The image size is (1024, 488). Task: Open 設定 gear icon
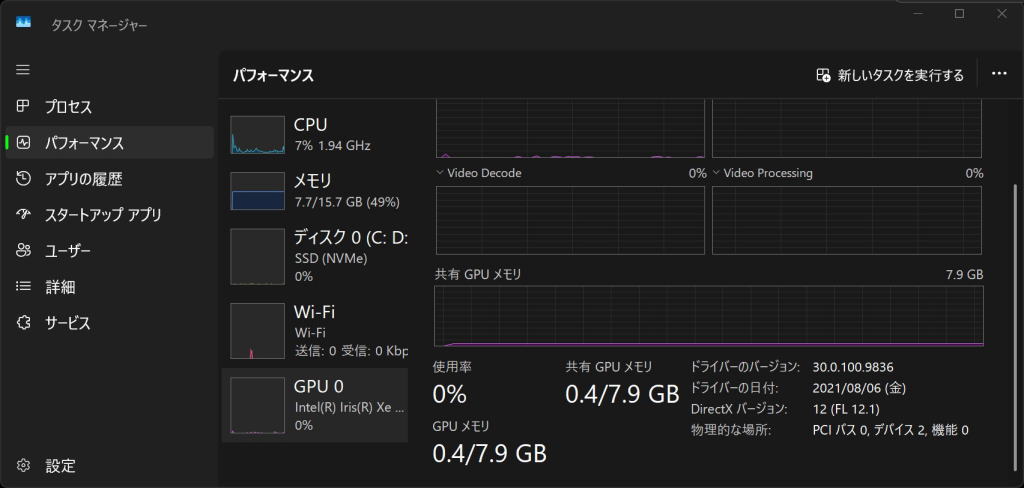[x=24, y=466]
